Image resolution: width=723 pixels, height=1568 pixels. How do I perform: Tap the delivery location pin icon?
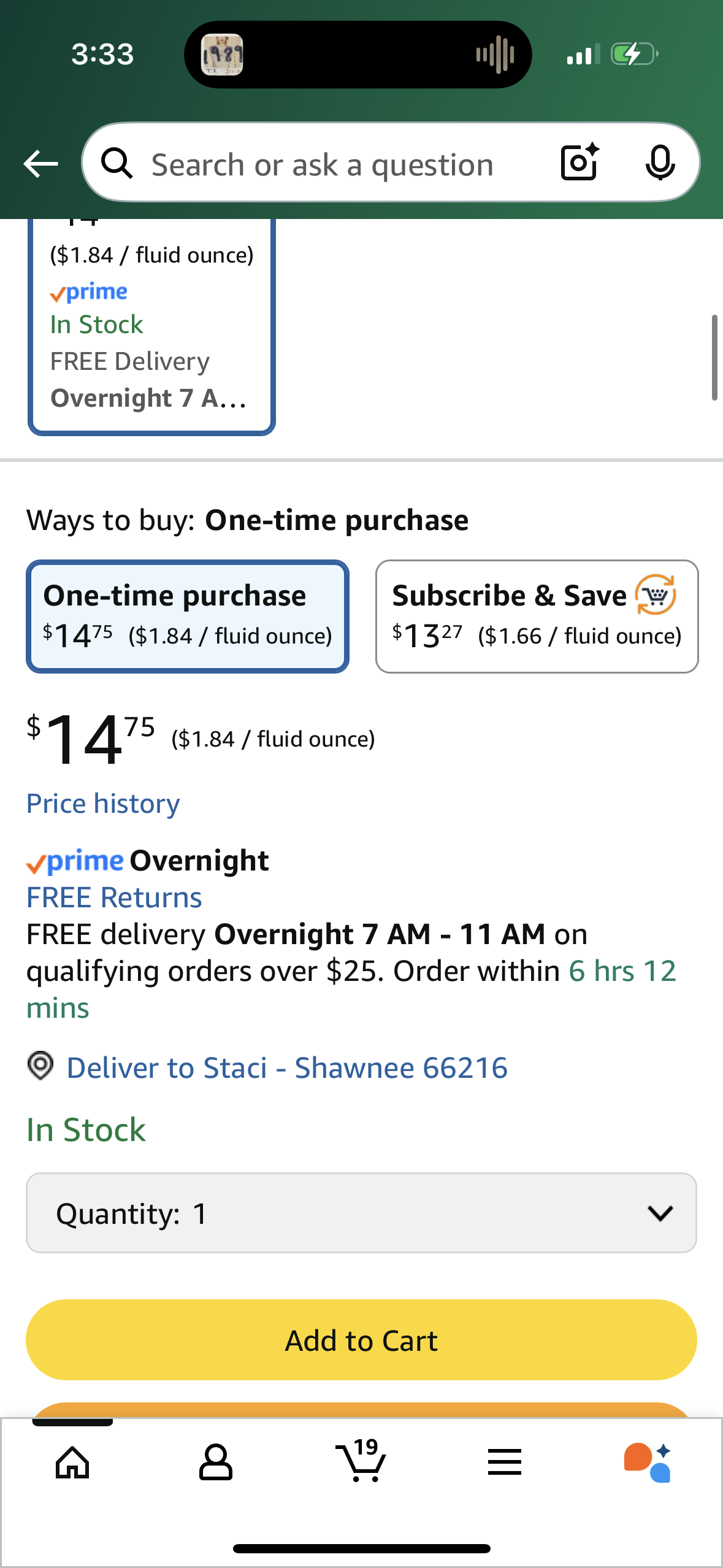(x=40, y=1066)
